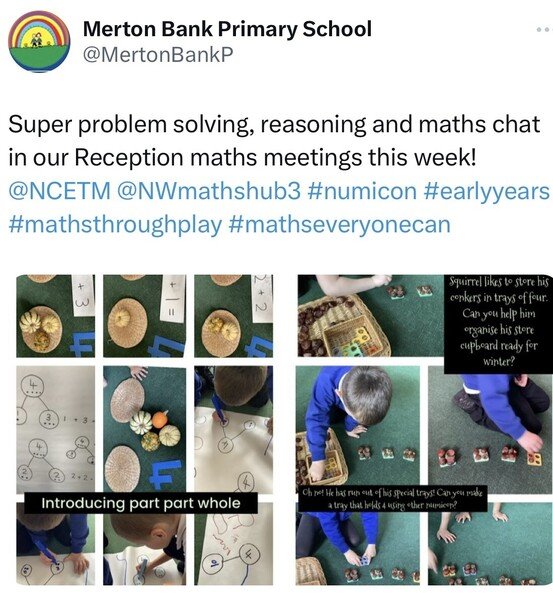
Task: Open the #mathsthroughplay hashtag
Action: (115, 225)
